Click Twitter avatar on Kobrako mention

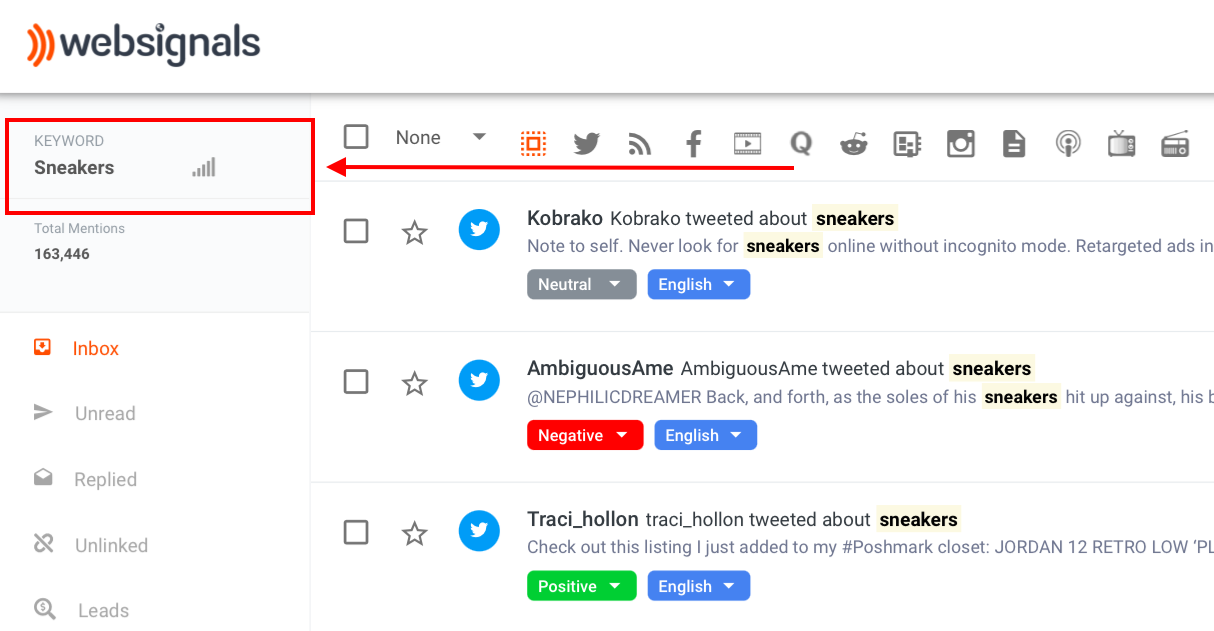click(x=479, y=230)
